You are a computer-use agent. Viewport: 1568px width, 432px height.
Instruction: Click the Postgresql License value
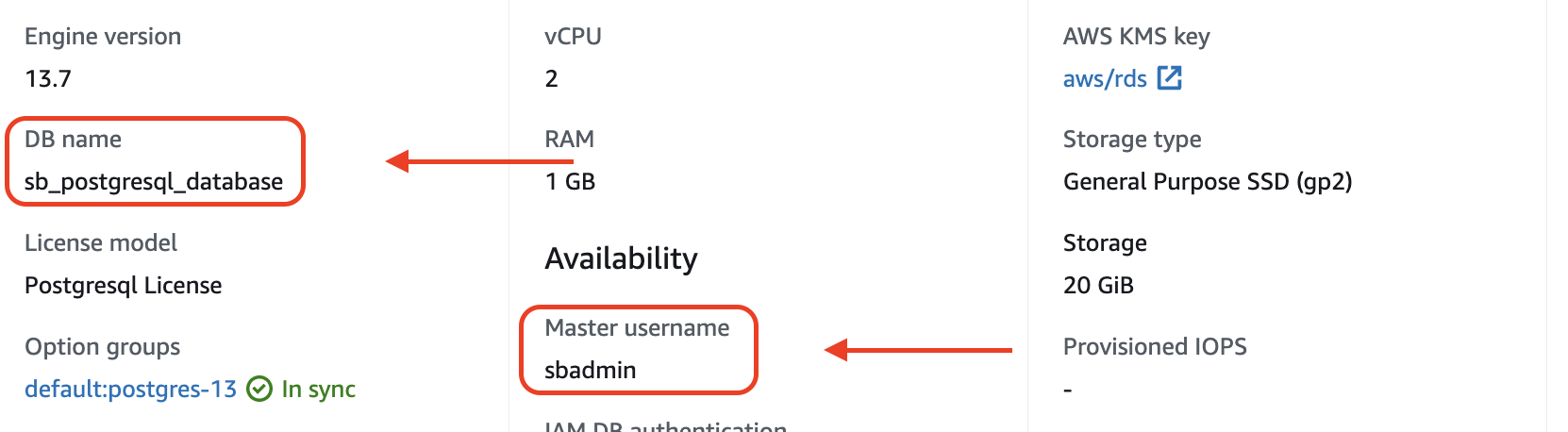[x=124, y=285]
